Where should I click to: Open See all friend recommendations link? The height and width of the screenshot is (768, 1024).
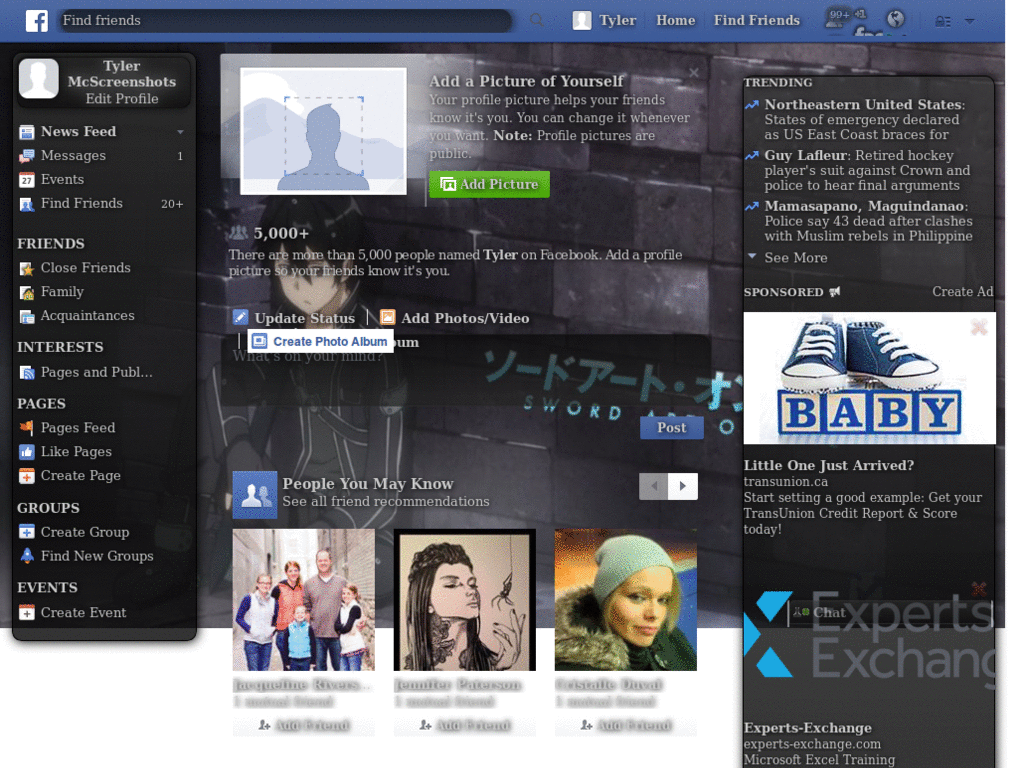tap(385, 502)
